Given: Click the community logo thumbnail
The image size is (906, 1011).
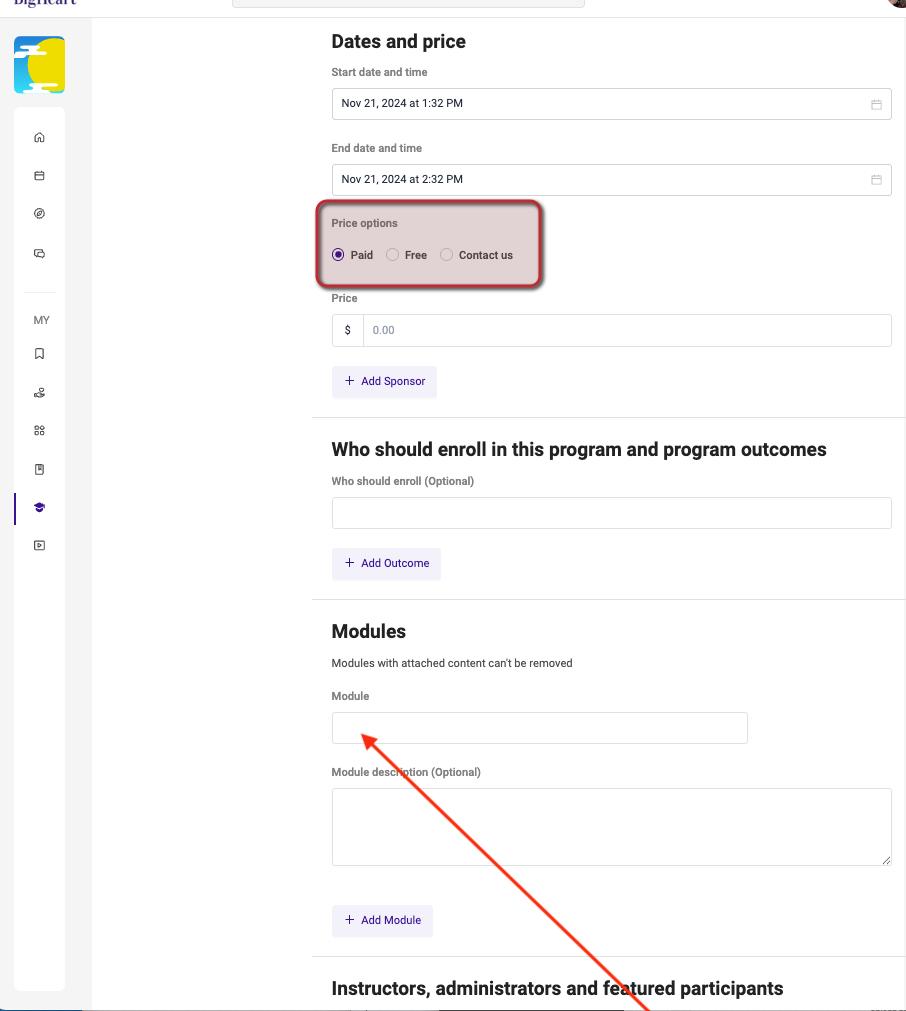Looking at the screenshot, I should [39, 65].
